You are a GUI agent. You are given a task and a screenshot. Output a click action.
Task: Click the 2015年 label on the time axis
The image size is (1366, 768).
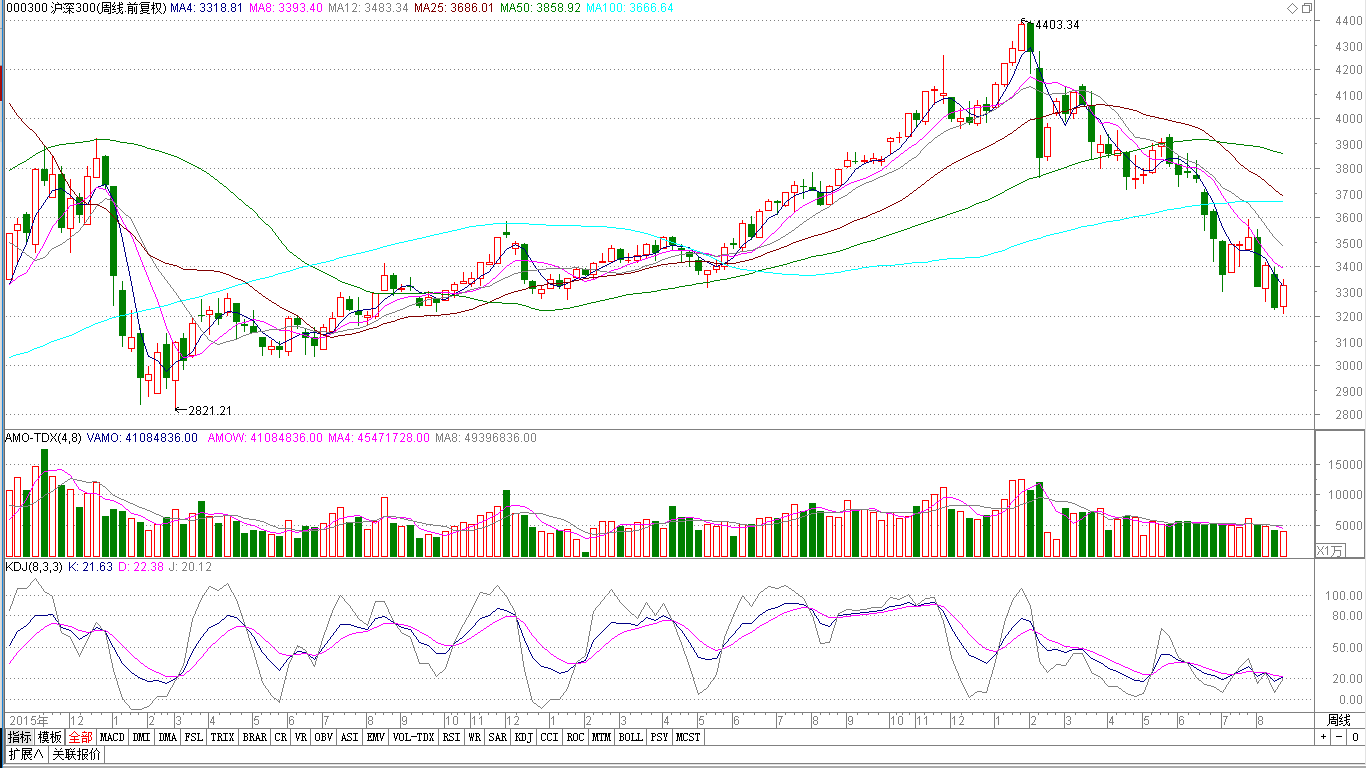click(x=27, y=720)
